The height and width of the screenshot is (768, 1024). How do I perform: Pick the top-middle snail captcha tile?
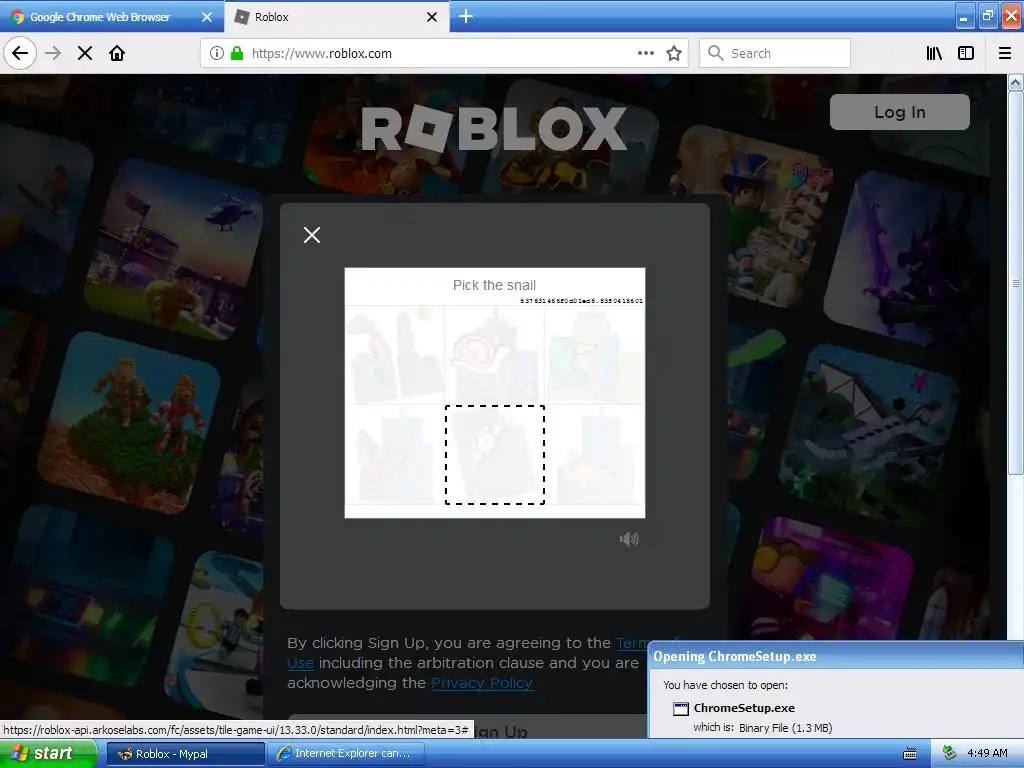494,355
